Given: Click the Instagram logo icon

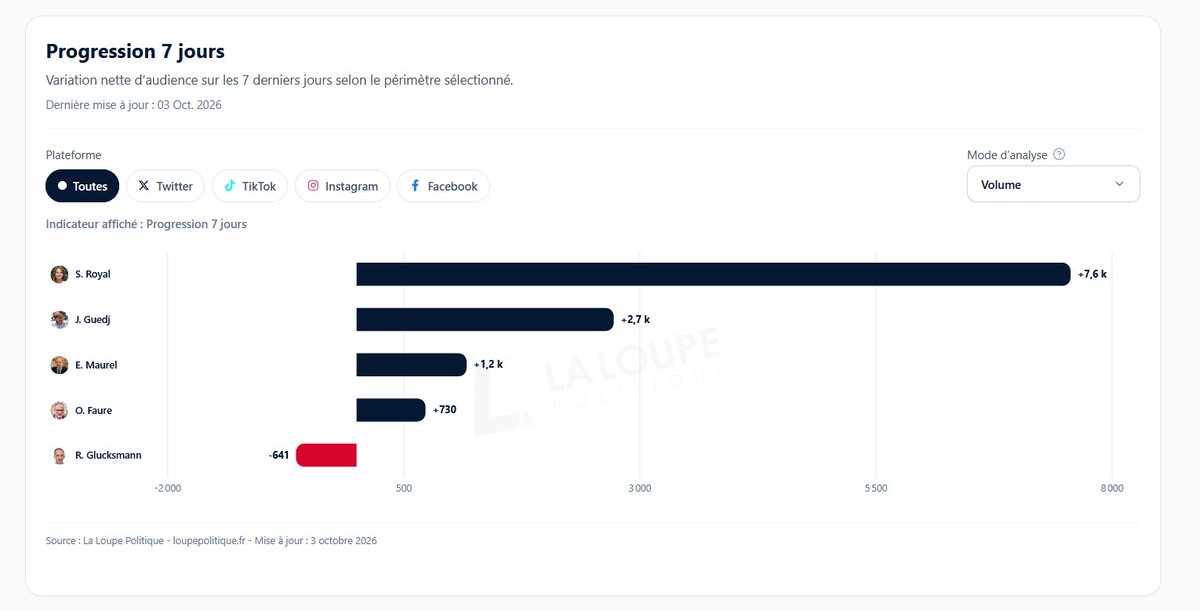Looking at the screenshot, I should [x=313, y=186].
